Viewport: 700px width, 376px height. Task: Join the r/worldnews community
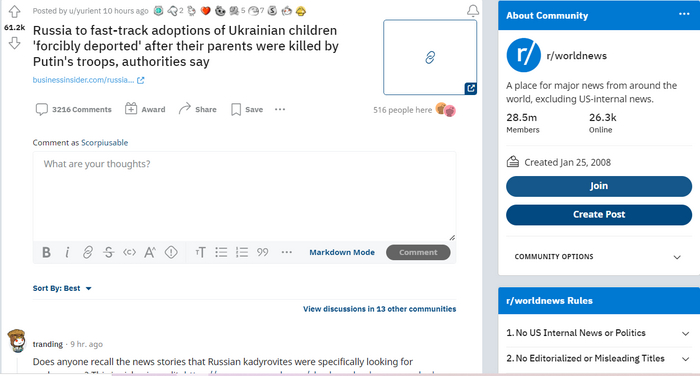click(x=599, y=186)
